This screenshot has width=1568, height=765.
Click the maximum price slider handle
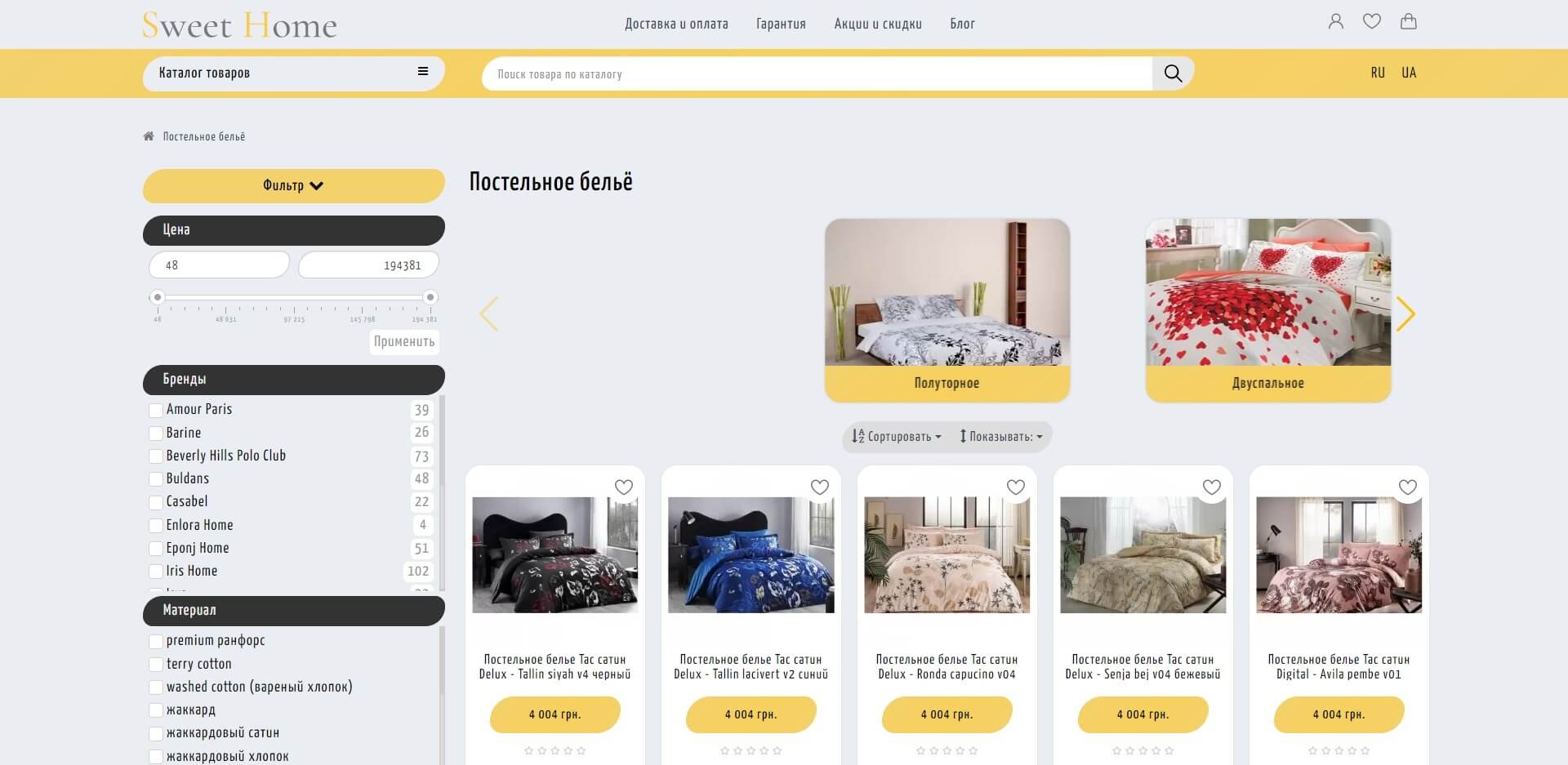tap(430, 297)
